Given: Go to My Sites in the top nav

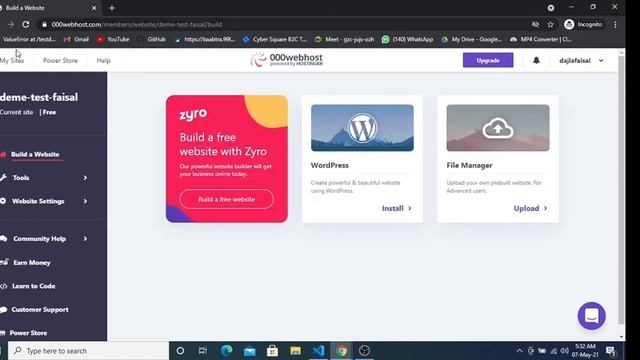Looking at the screenshot, I should tap(12, 60).
